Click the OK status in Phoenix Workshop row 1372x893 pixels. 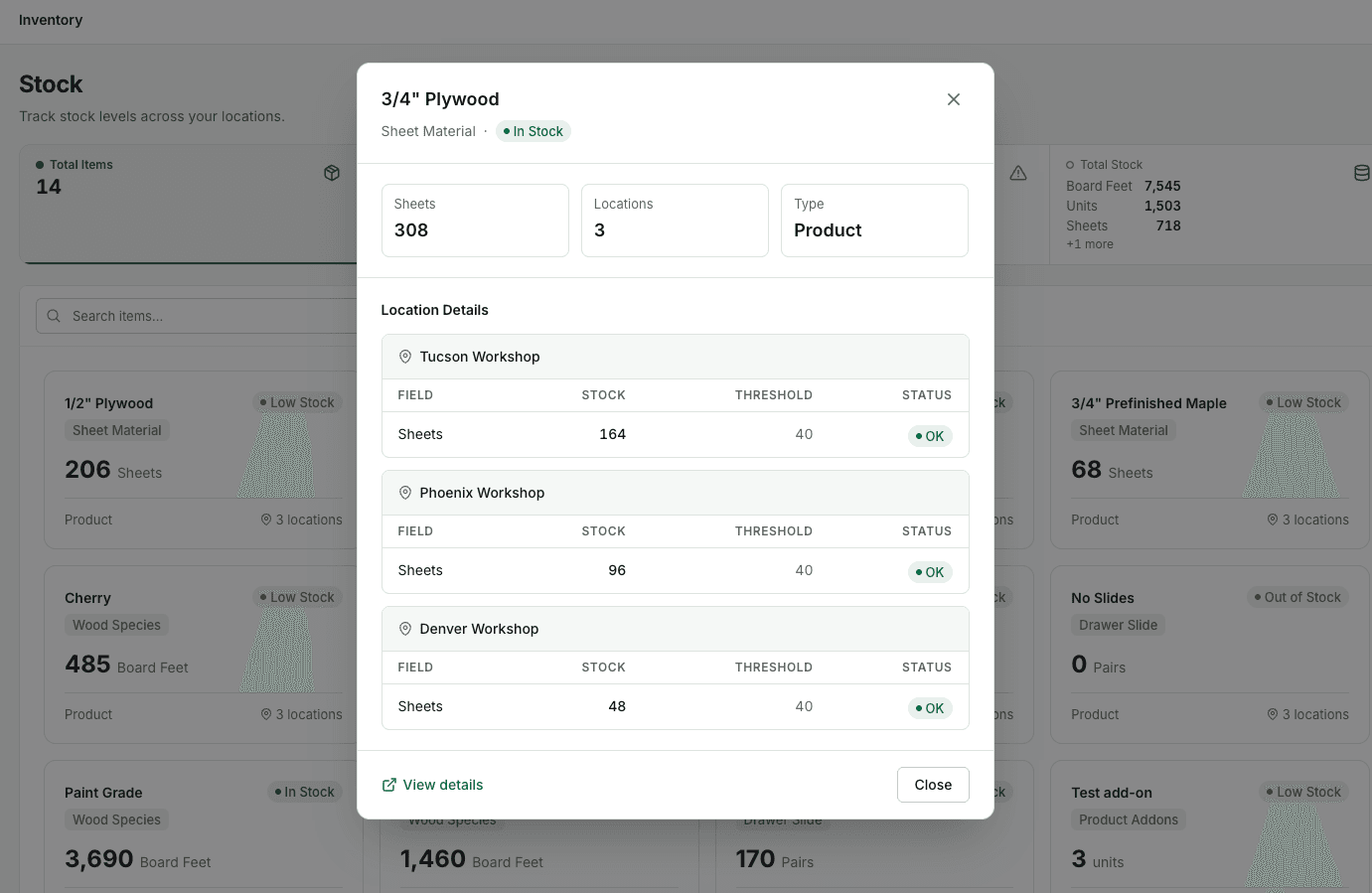(931, 572)
